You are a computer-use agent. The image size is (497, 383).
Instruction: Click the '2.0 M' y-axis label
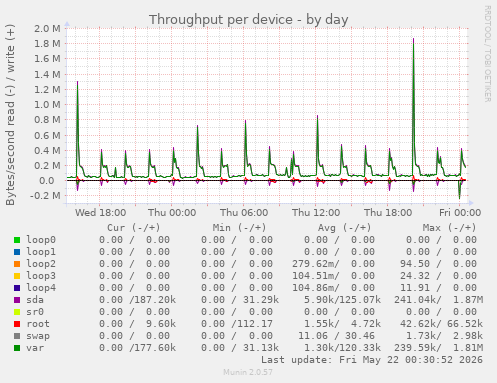coord(47,29)
